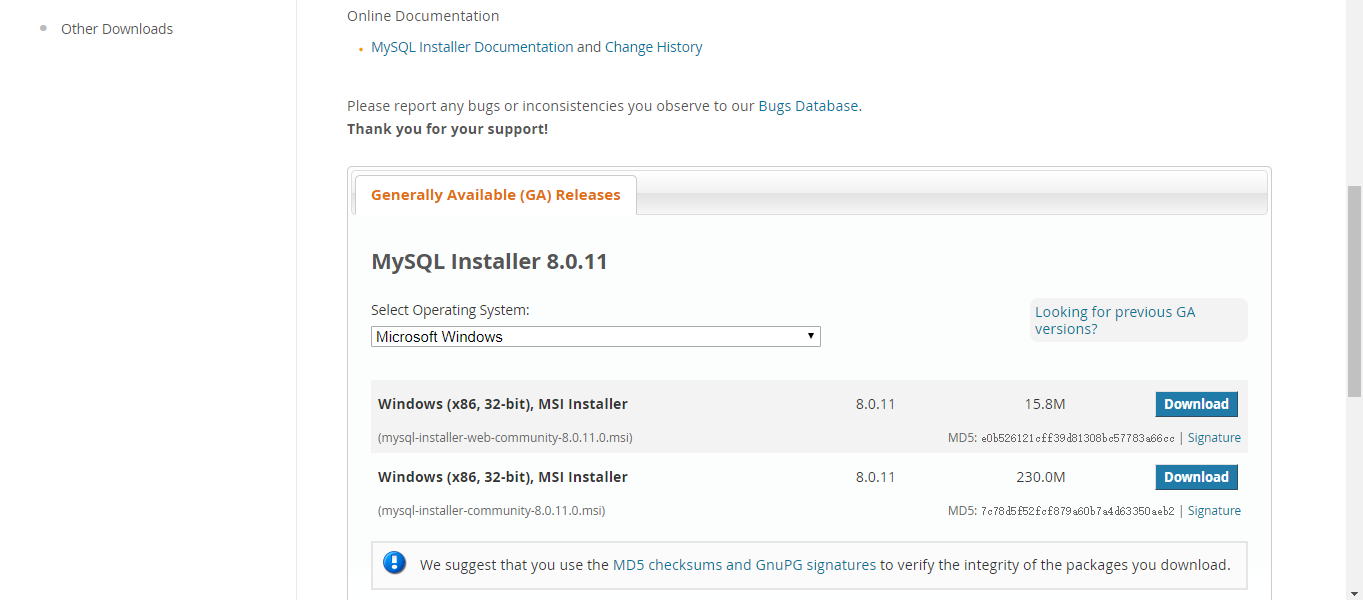Click file name mysql-installer-community-8.0.11.0.msi
The height and width of the screenshot is (600, 1363).
[492, 511]
